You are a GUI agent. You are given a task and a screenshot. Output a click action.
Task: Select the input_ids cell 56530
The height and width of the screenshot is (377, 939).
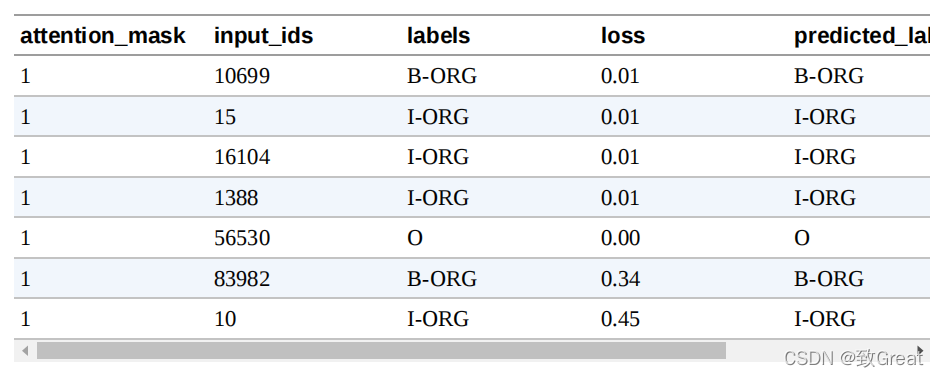(x=242, y=238)
